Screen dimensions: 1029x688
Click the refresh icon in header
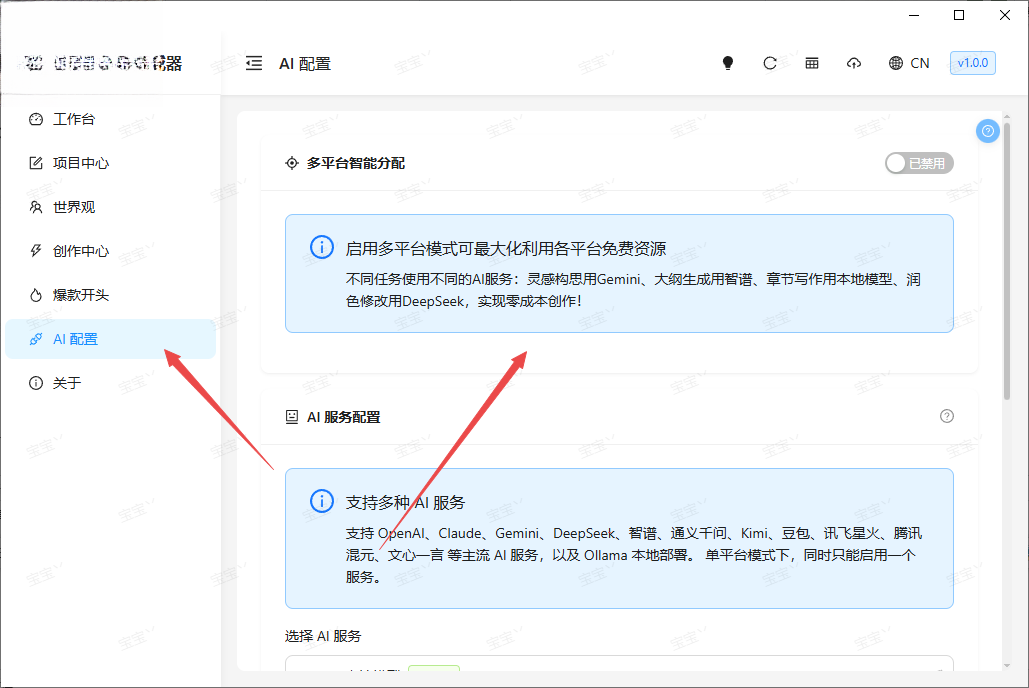770,63
